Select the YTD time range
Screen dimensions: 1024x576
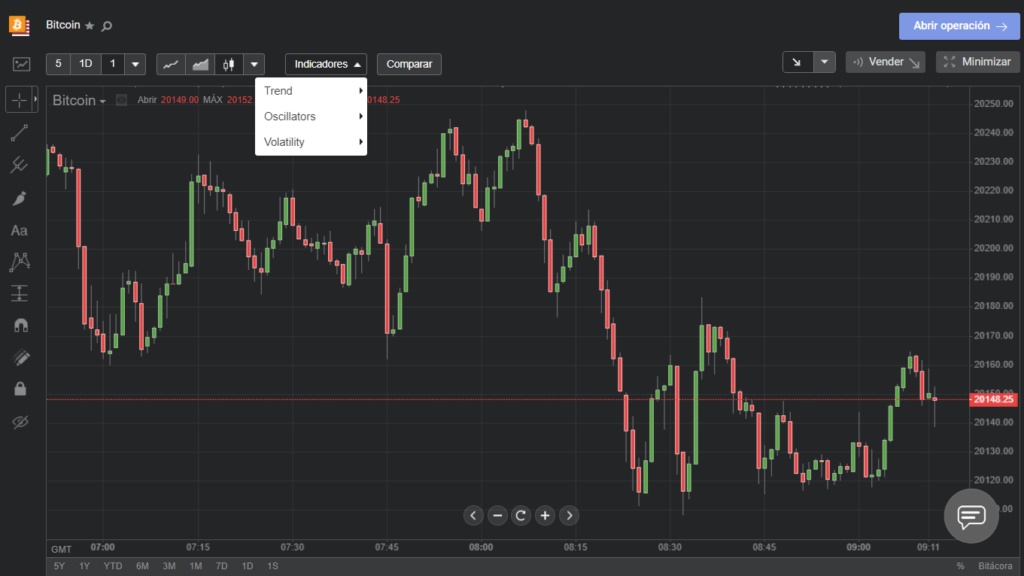113,566
